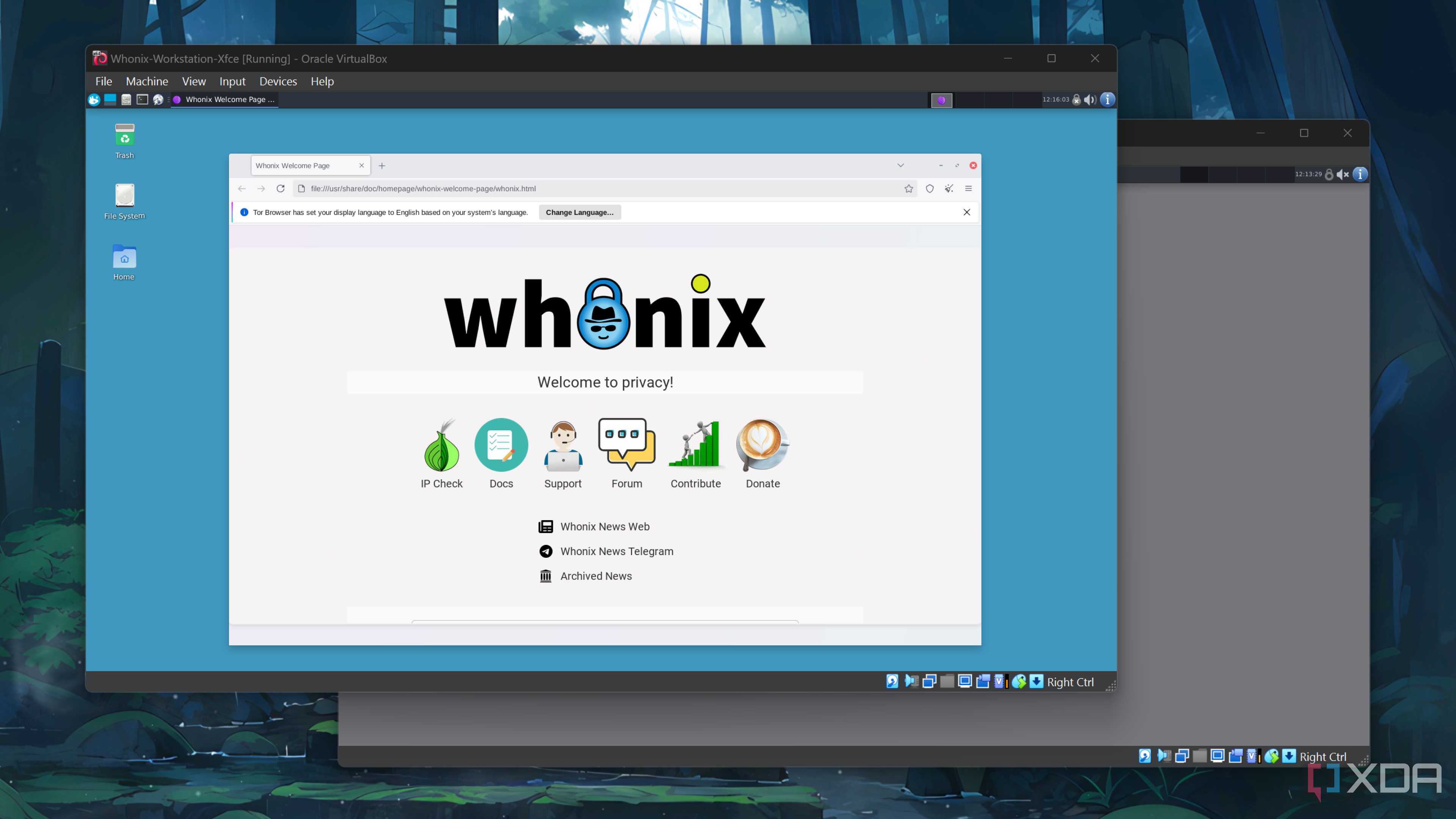Click the network adapters status icon

929,682
